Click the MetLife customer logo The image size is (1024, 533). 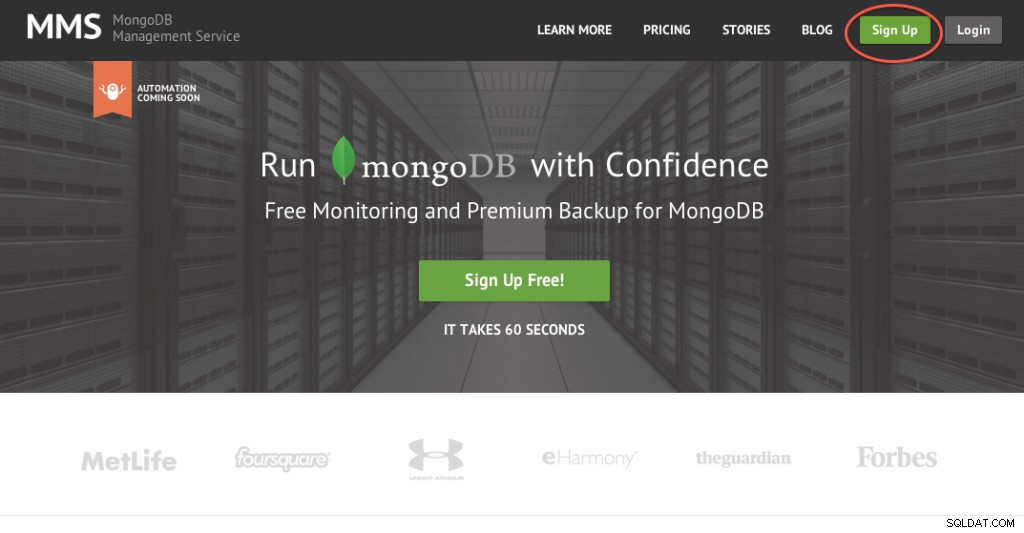129,461
